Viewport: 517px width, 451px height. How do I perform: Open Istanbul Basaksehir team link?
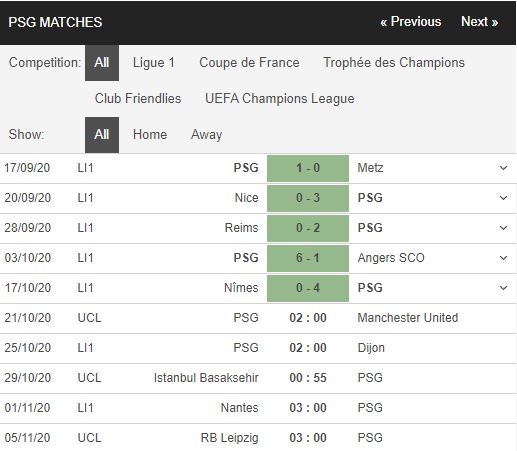(206, 378)
